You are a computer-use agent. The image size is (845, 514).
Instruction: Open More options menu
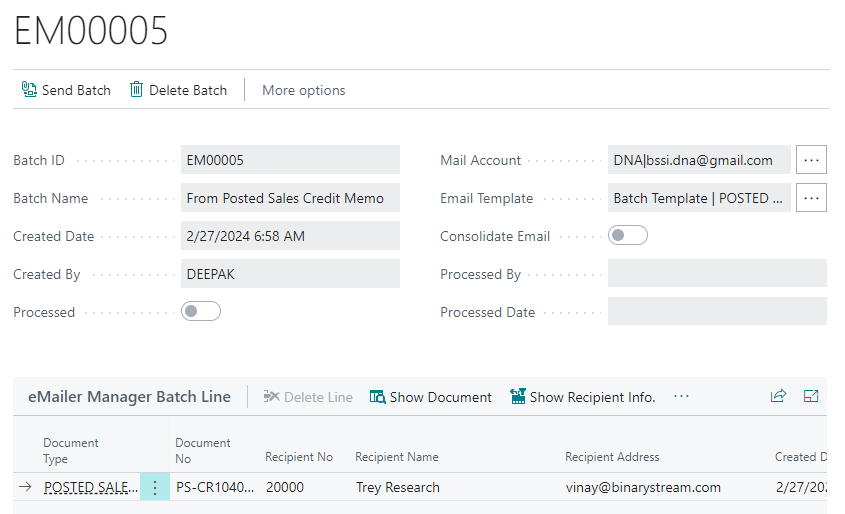coord(303,91)
